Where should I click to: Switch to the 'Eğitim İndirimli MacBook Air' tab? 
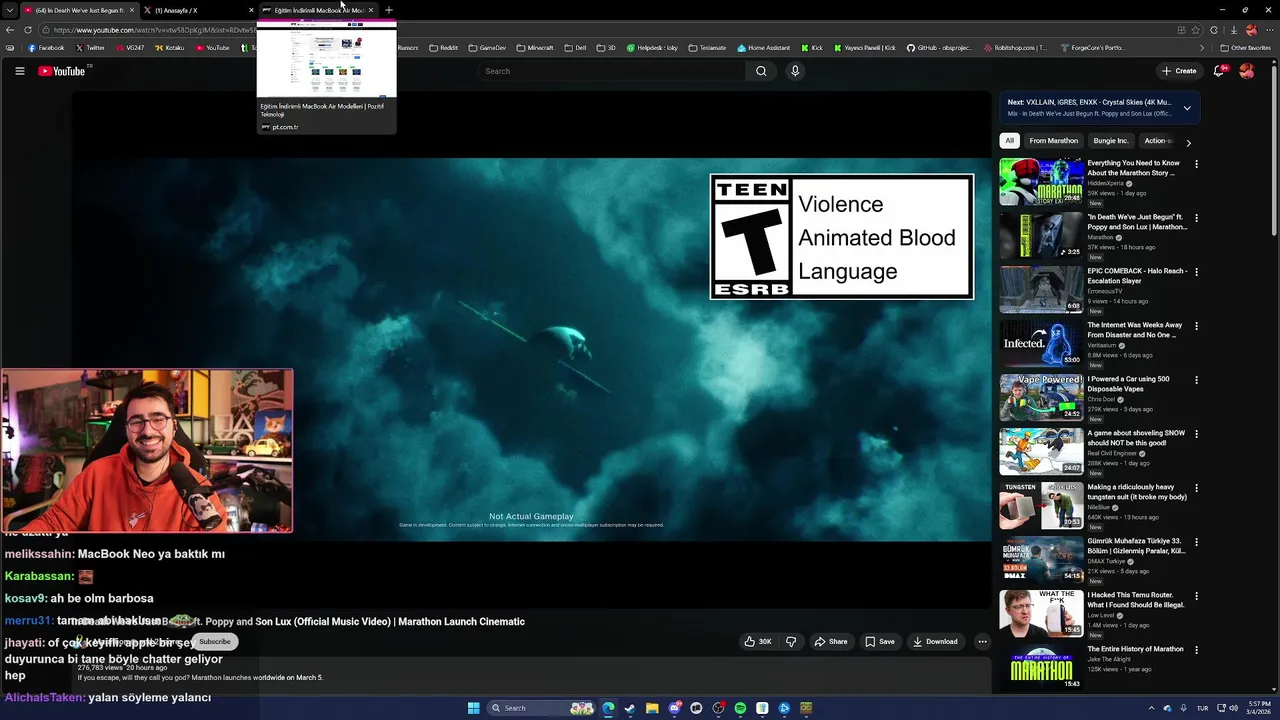pyautogui.click(x=318, y=10)
